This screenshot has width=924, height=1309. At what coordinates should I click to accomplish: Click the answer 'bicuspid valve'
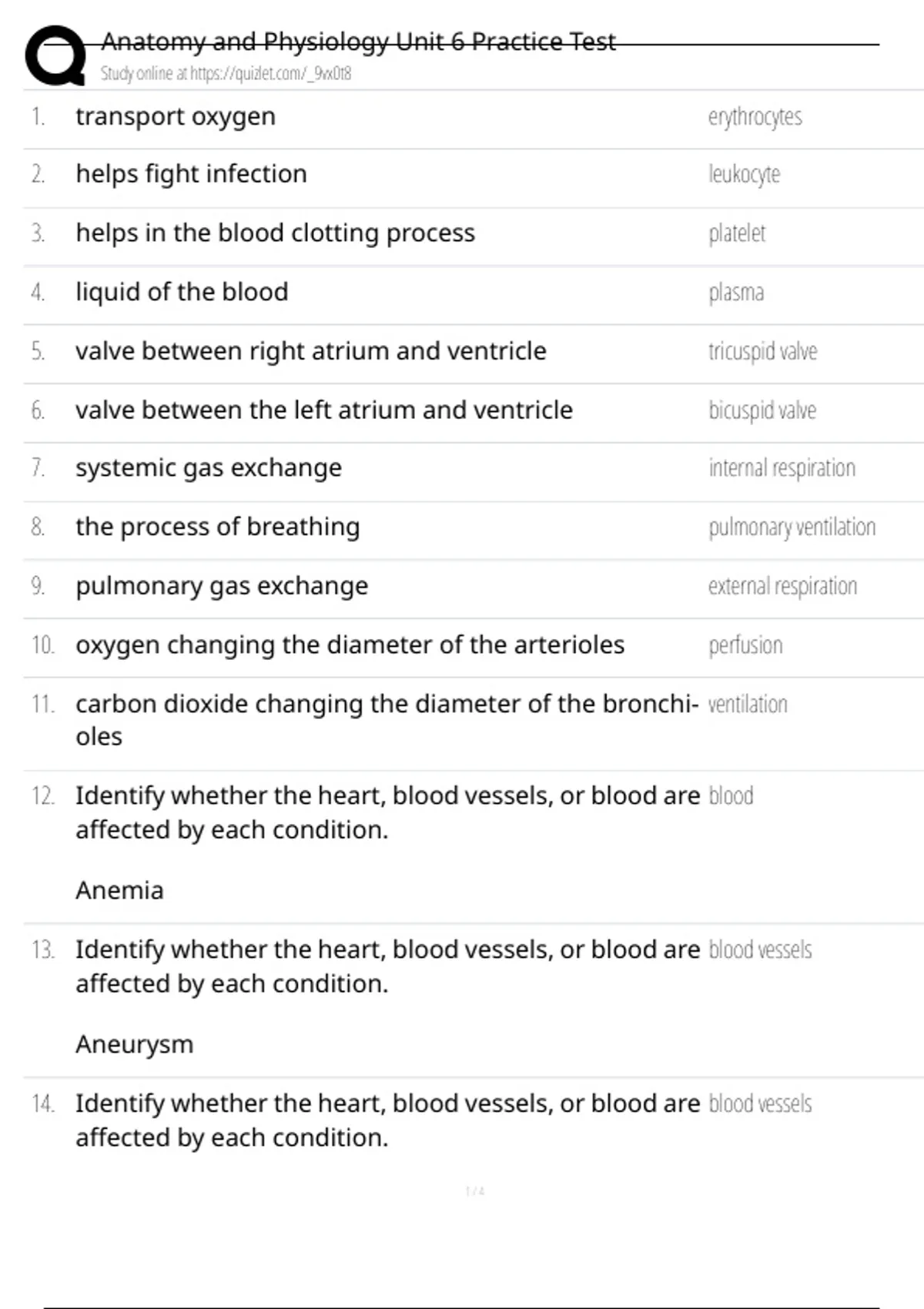[x=762, y=410]
